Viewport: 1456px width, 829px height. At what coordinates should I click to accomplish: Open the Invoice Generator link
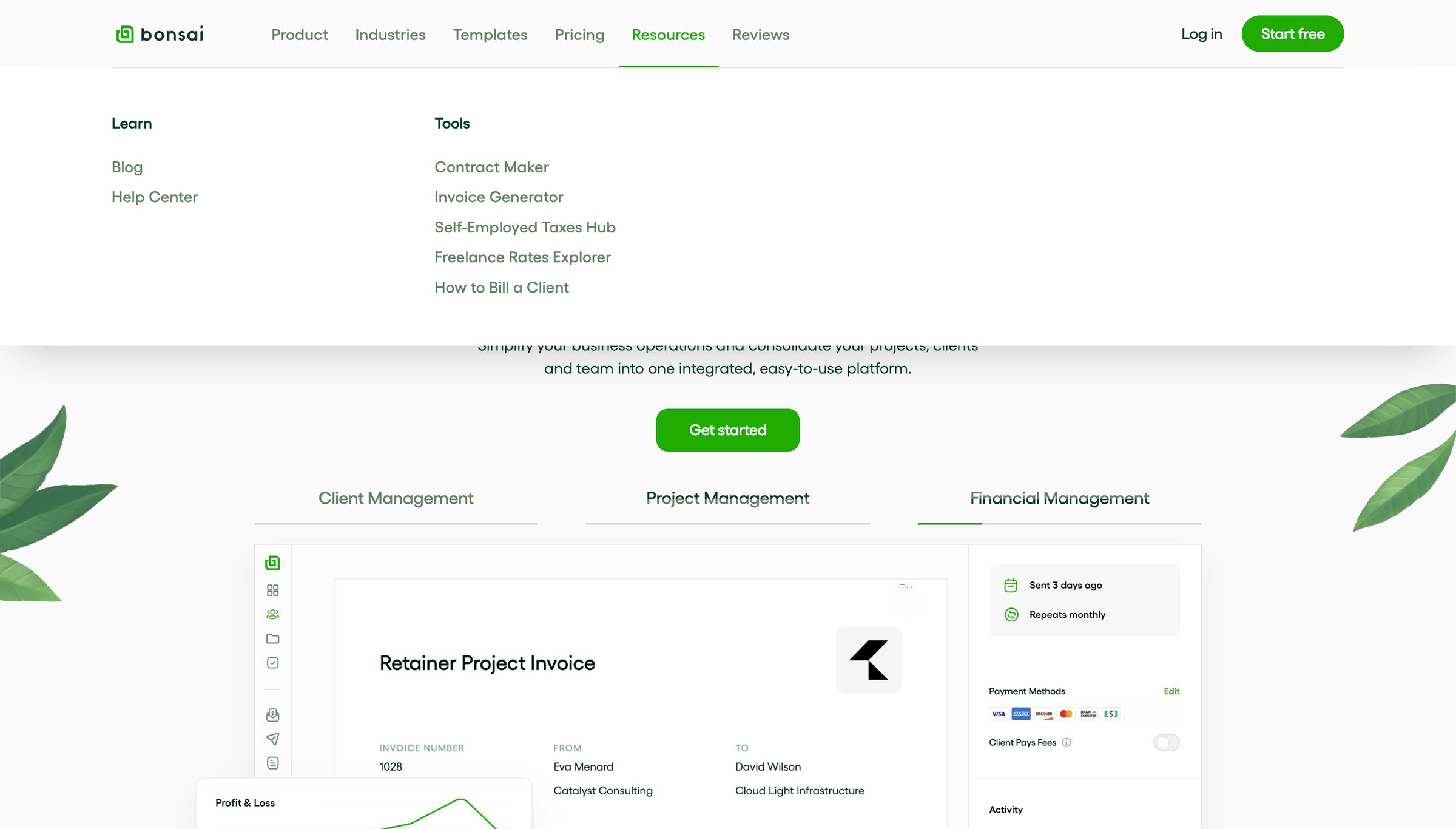[x=499, y=197]
